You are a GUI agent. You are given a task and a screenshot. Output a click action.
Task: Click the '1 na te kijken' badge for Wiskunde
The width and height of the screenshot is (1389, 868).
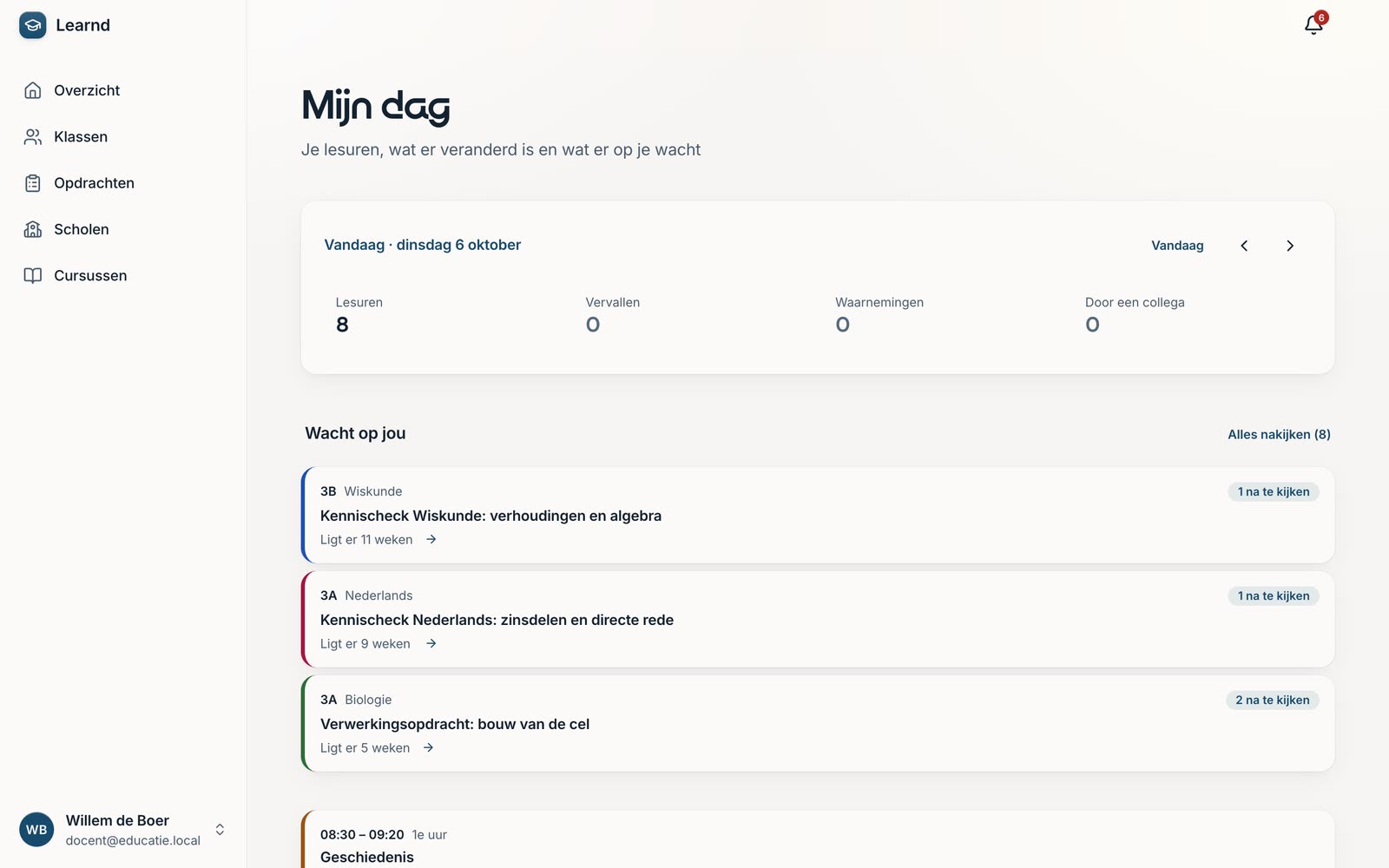pyautogui.click(x=1274, y=492)
